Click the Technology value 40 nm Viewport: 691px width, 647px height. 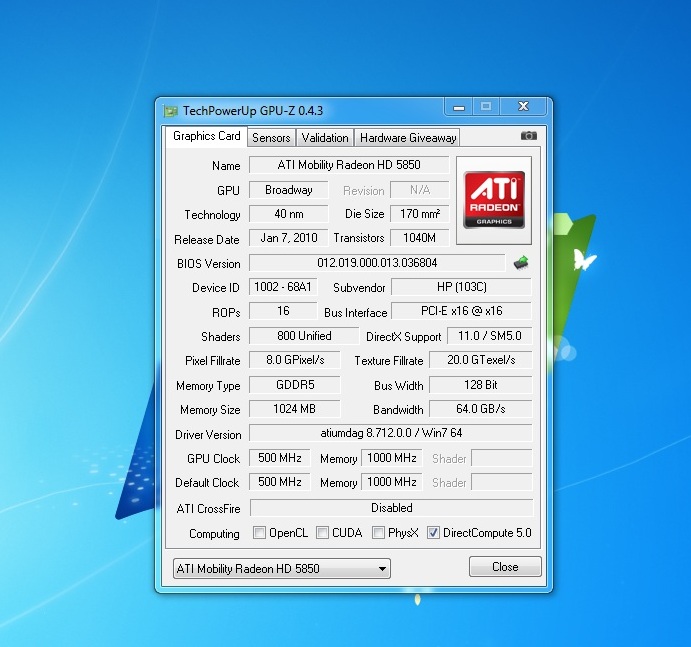click(289, 214)
